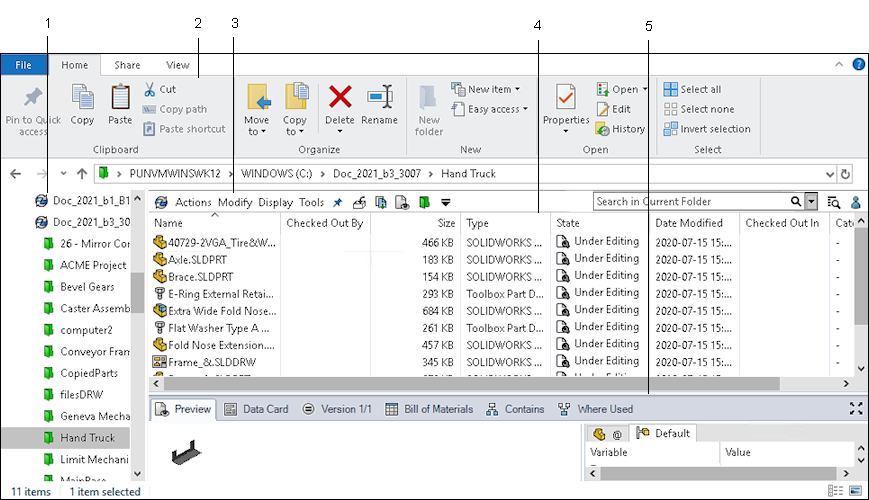The height and width of the screenshot is (500, 869).
Task: Click the red Delete icon in ribbon
Action: 340,98
